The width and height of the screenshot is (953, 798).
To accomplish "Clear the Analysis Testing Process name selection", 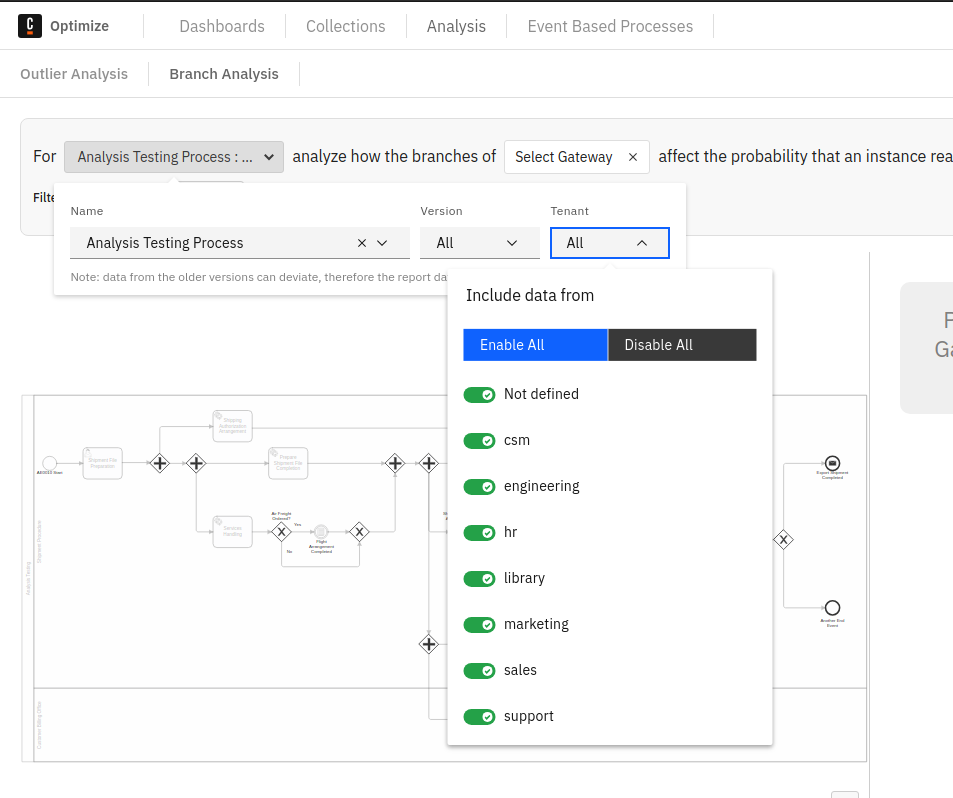I will [362, 243].
